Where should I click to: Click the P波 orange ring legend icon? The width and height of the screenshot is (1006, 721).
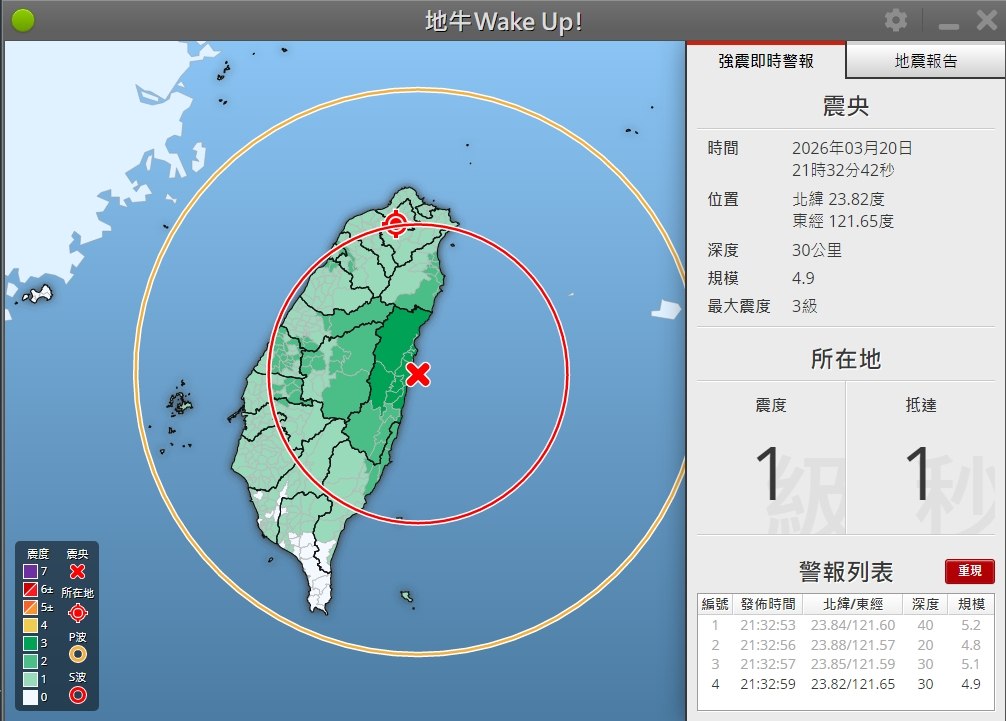click(x=78, y=654)
